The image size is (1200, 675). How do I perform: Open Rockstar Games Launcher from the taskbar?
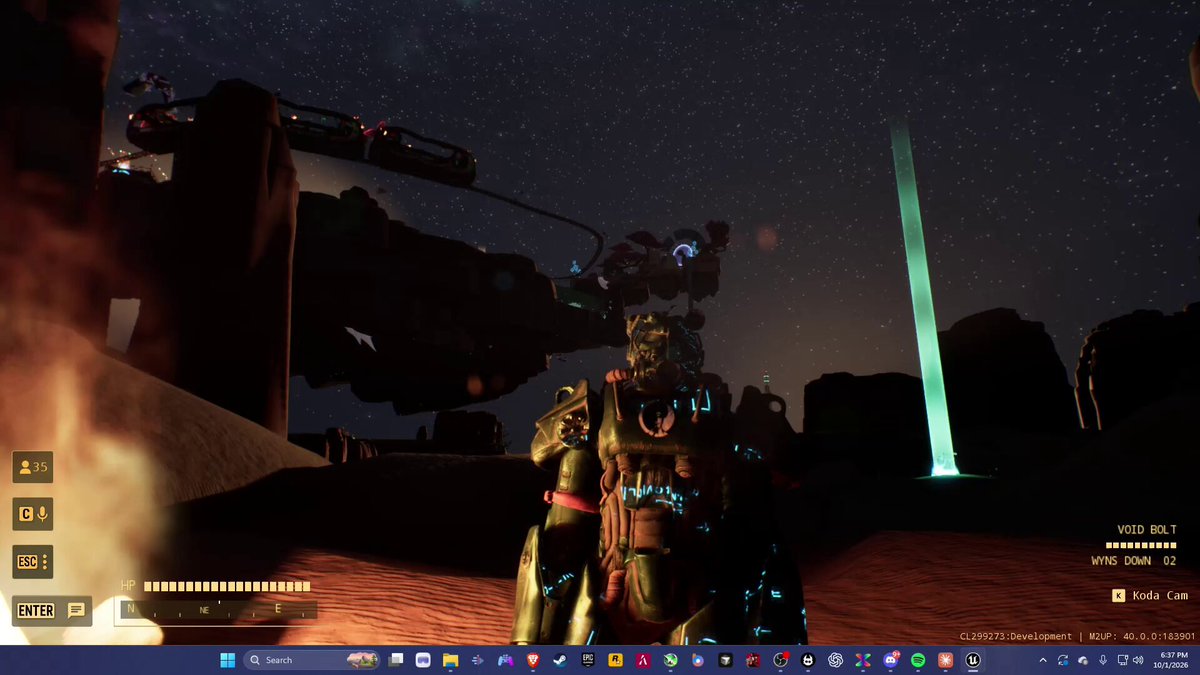pyautogui.click(x=616, y=660)
